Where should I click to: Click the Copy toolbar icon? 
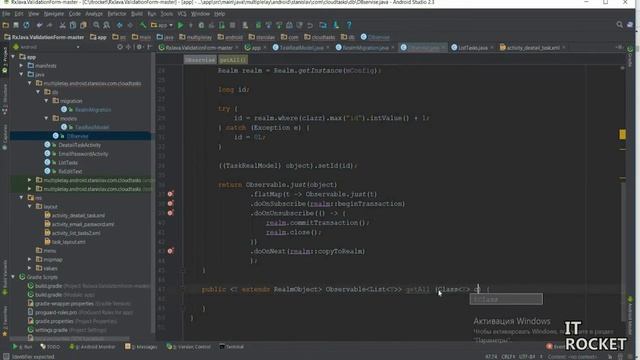pyautogui.click(x=73, y=25)
